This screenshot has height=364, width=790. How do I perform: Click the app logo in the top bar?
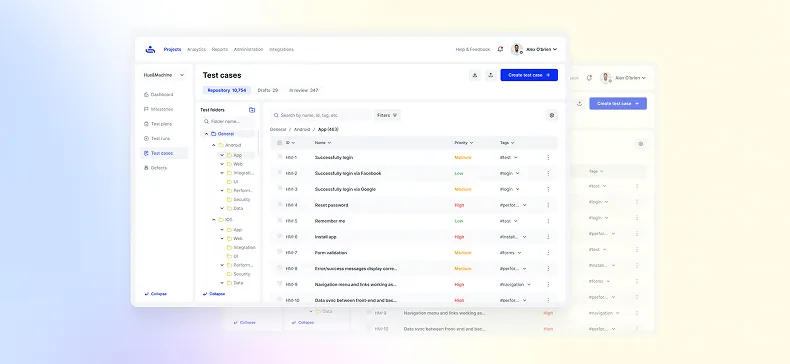[150, 49]
